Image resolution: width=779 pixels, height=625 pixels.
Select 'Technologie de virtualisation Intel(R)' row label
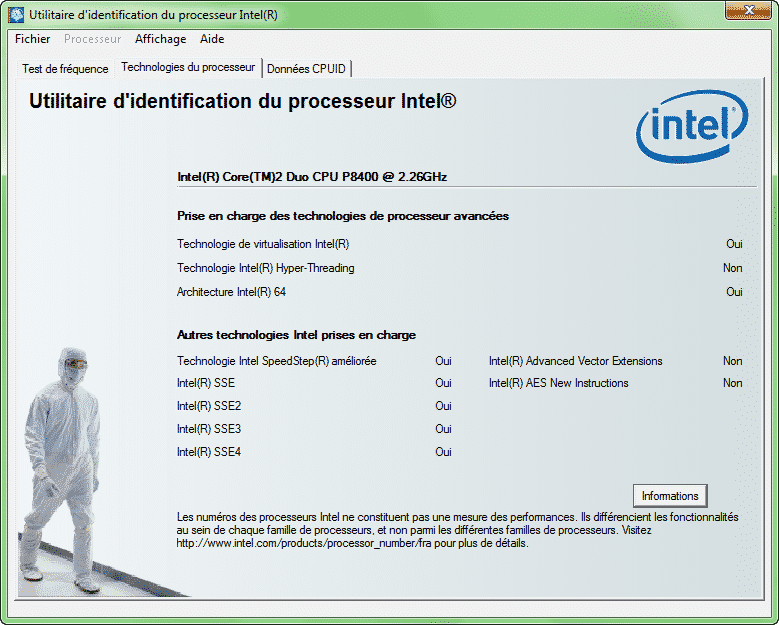(263, 244)
